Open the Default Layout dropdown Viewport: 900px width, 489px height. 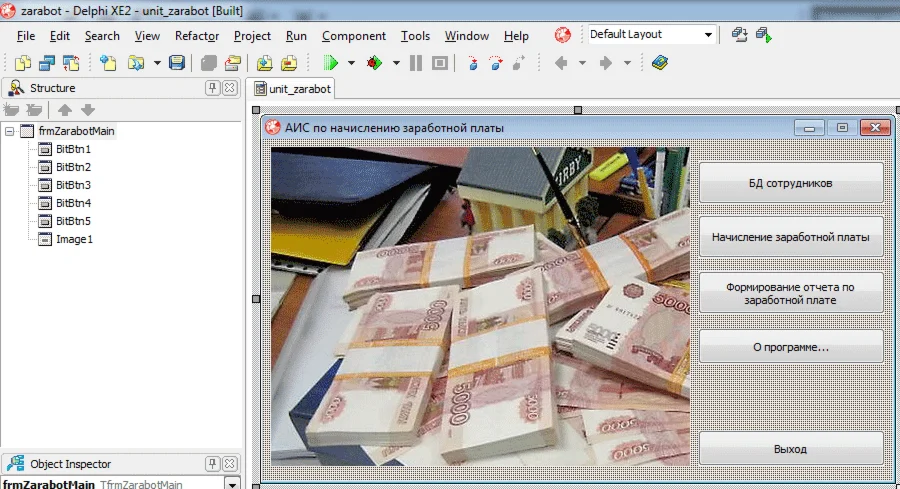click(x=708, y=35)
